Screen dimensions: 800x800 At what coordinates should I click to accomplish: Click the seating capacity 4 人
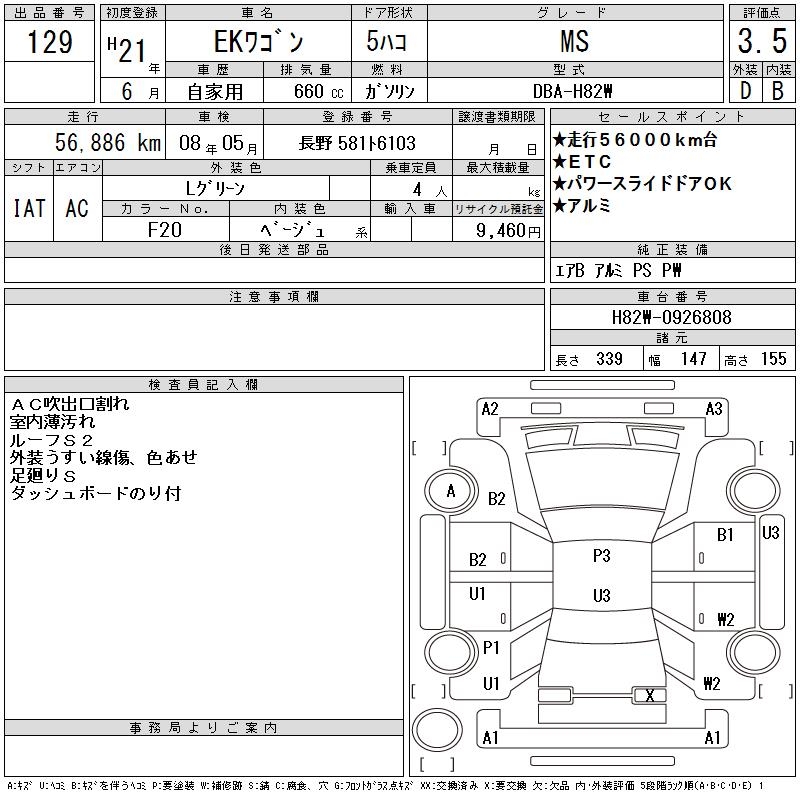tap(430, 190)
